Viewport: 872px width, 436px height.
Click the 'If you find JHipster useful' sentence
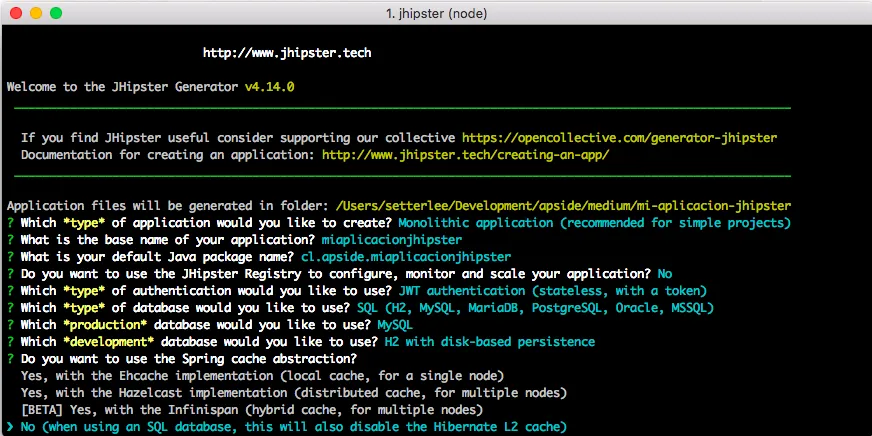(x=238, y=138)
